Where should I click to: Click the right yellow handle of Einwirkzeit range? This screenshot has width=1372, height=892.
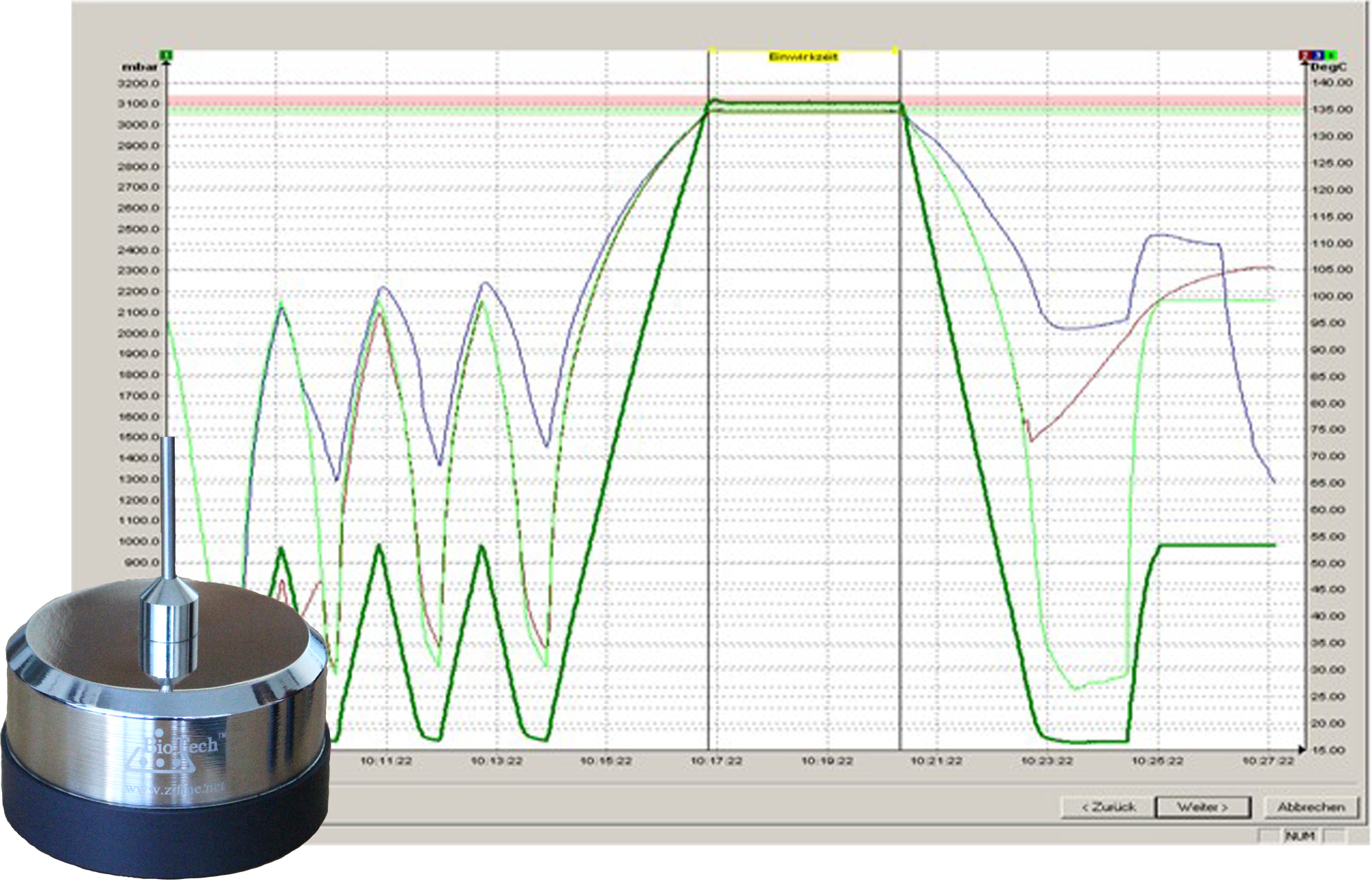[895, 50]
